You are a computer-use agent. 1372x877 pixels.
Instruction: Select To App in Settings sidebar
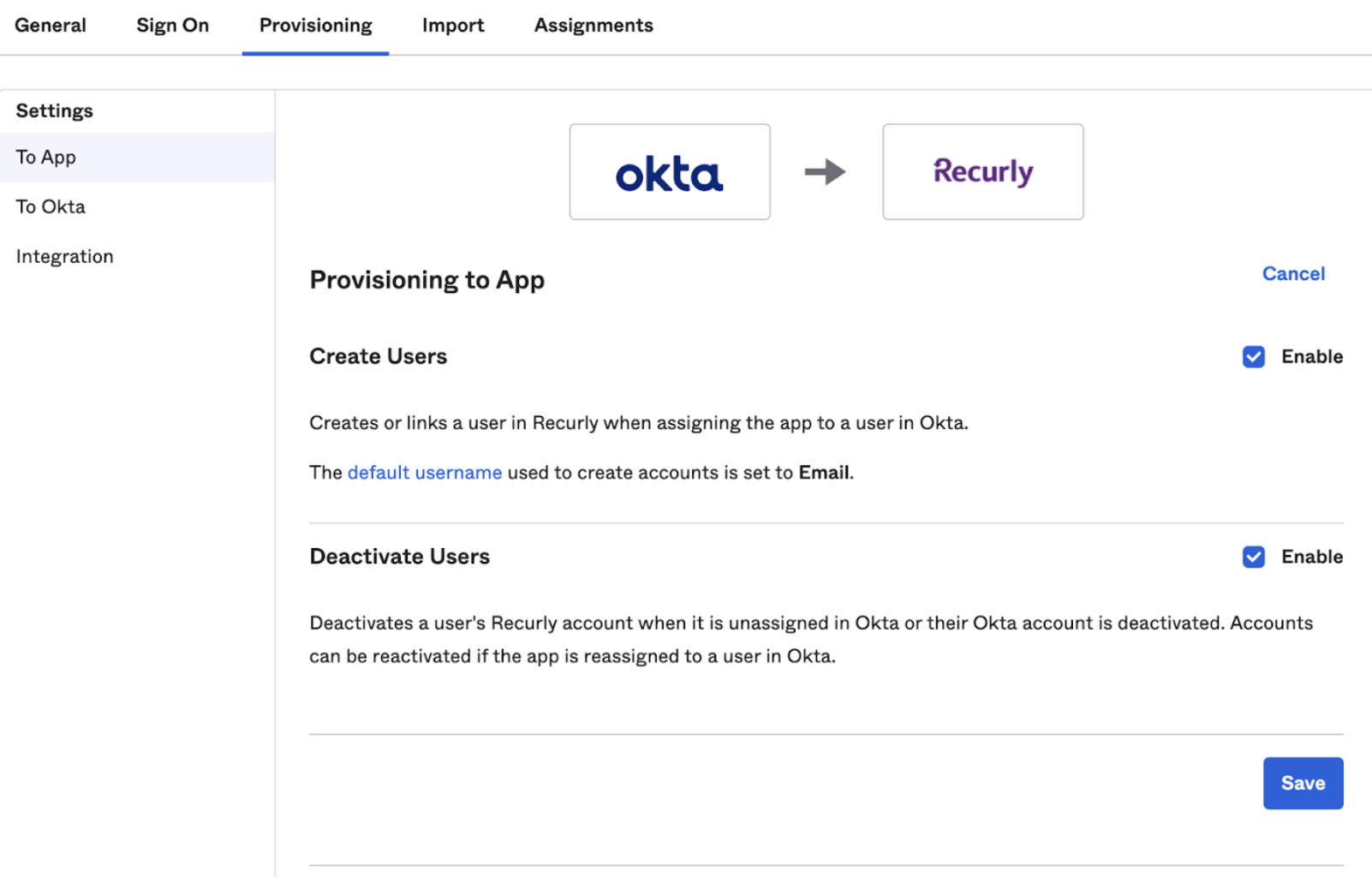(x=137, y=158)
